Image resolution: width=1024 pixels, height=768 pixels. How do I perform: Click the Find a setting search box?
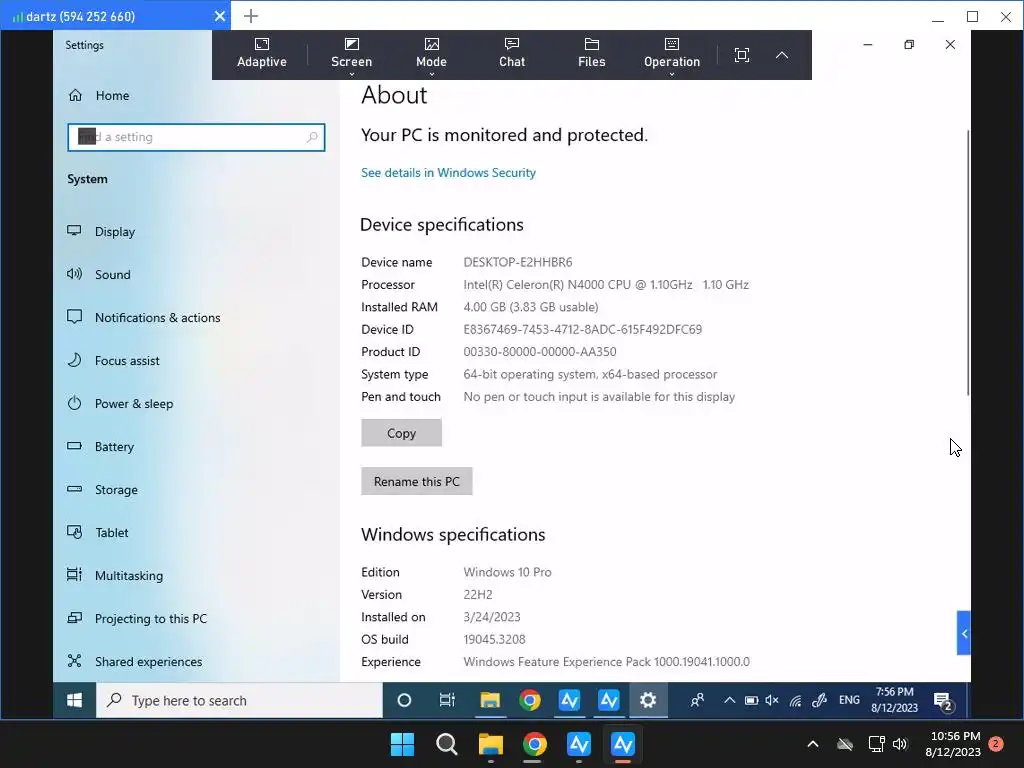[196, 137]
